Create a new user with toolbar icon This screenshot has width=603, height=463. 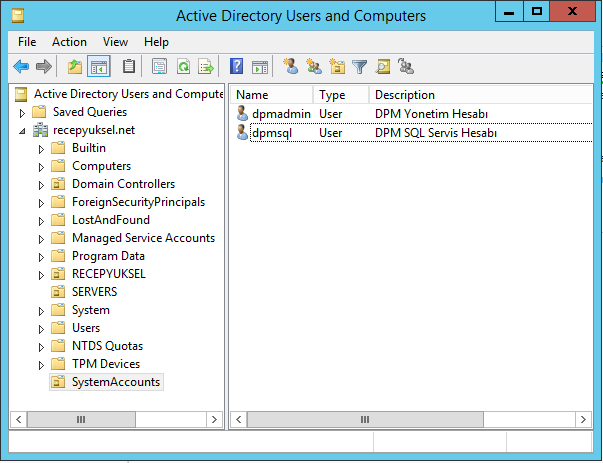tap(291, 66)
